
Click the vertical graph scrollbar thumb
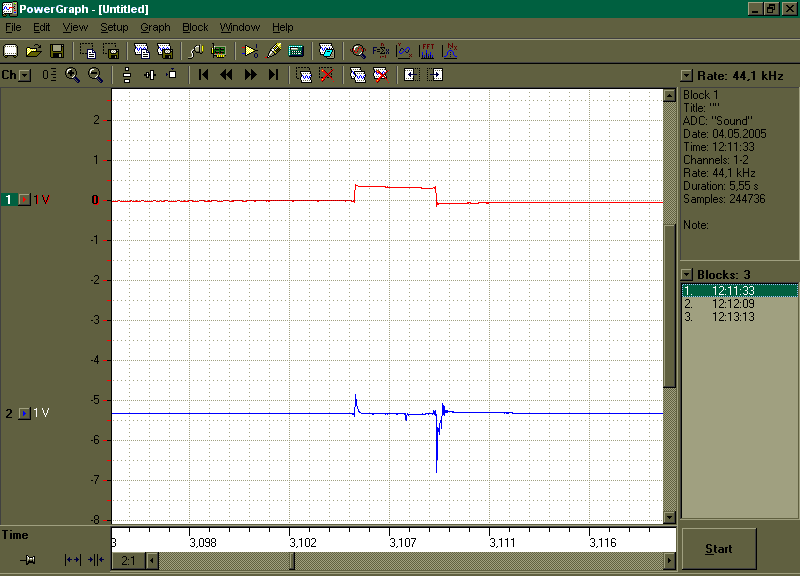(x=669, y=305)
